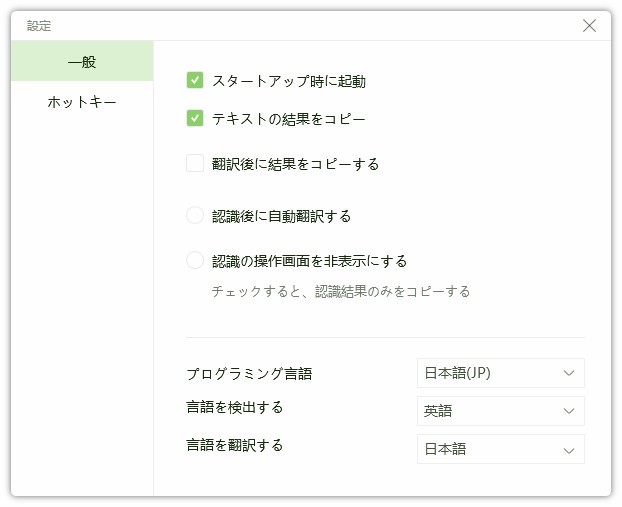Click the chevron arrow beside 日本語(JP)

coord(569,373)
